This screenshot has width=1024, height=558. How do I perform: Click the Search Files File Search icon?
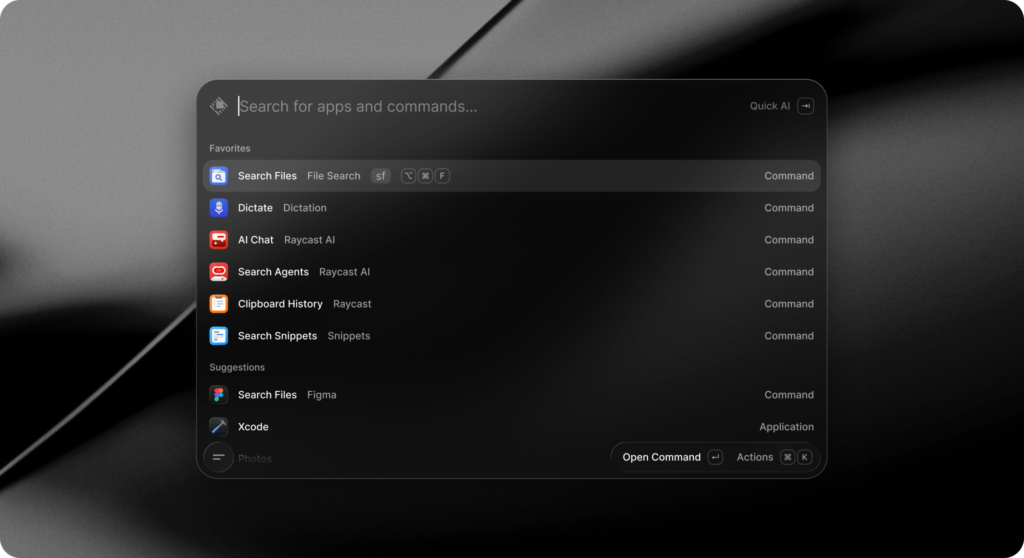[x=219, y=176]
